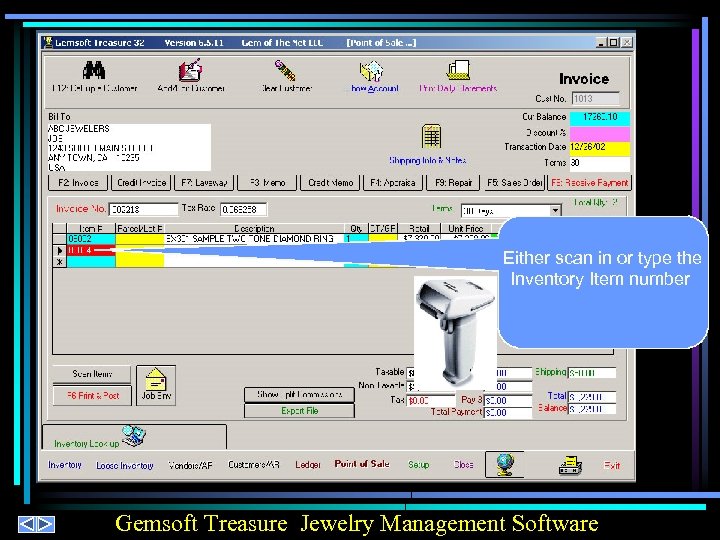The width and height of the screenshot is (720, 540).
Task: Open the Point of Sale menu item
Action: (362, 464)
